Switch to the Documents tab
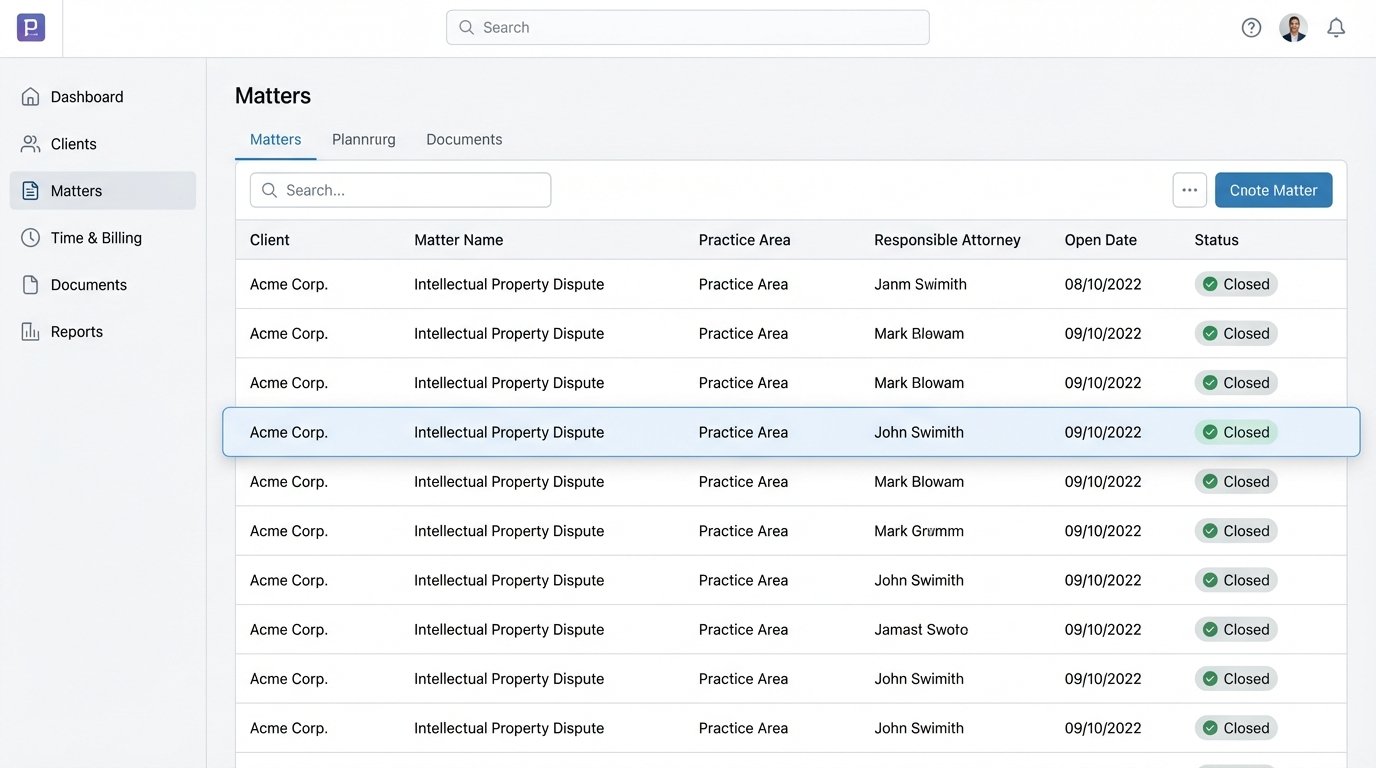The height and width of the screenshot is (768, 1376). pyautogui.click(x=464, y=140)
